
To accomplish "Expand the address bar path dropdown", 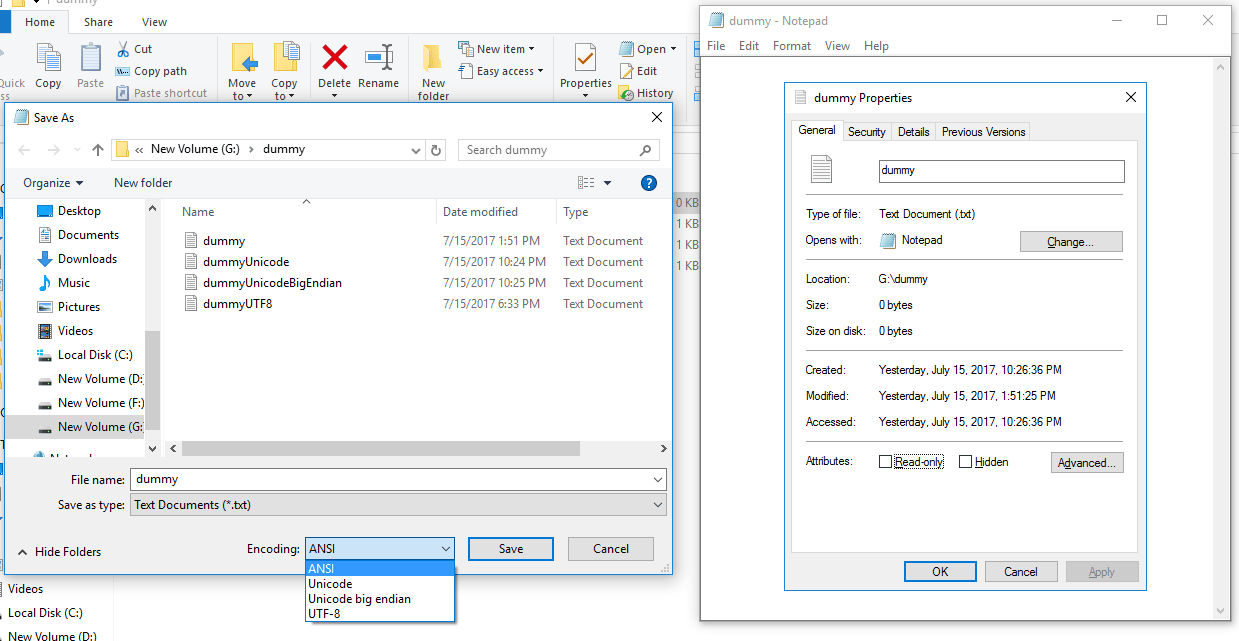I will (416, 150).
